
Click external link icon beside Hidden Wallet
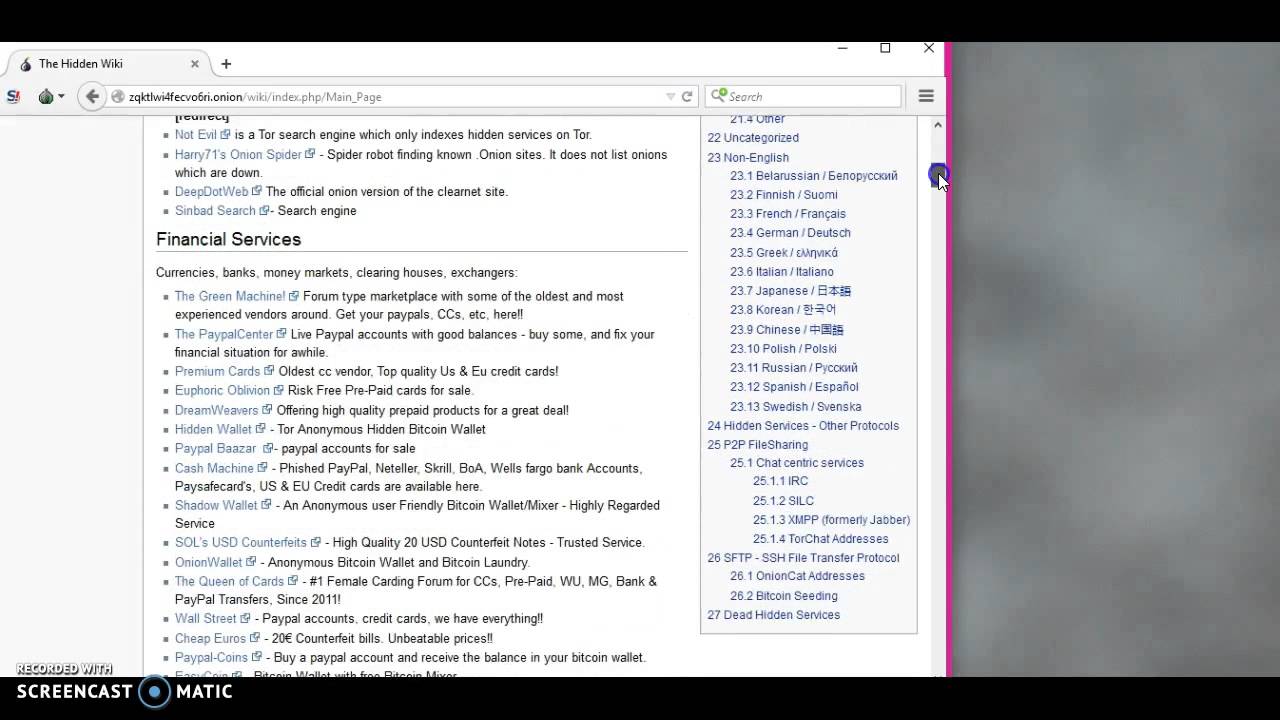click(261, 430)
